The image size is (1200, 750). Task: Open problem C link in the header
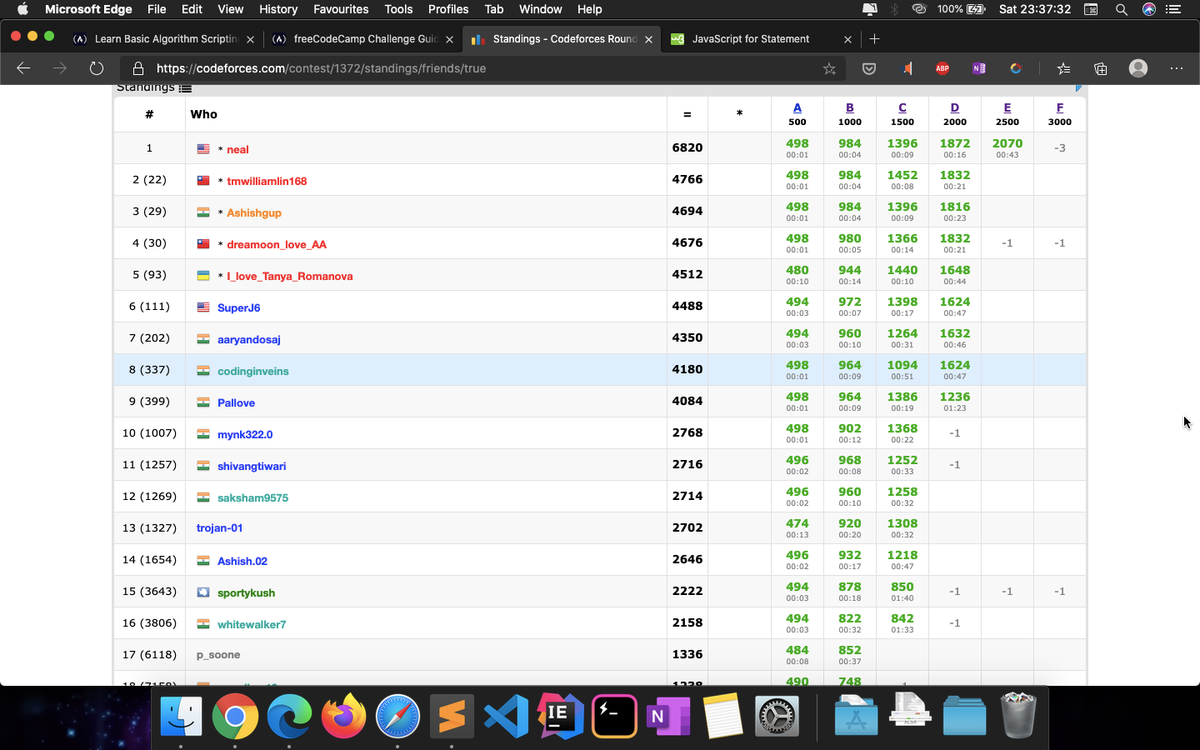click(902, 107)
